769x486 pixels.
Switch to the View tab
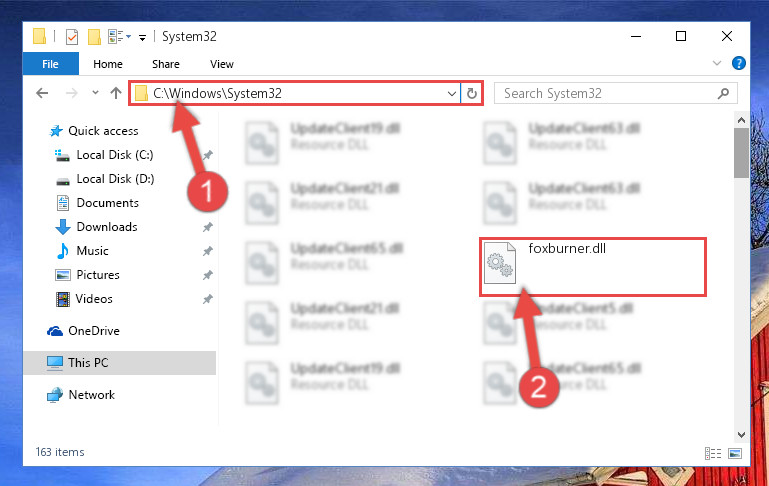(x=222, y=64)
